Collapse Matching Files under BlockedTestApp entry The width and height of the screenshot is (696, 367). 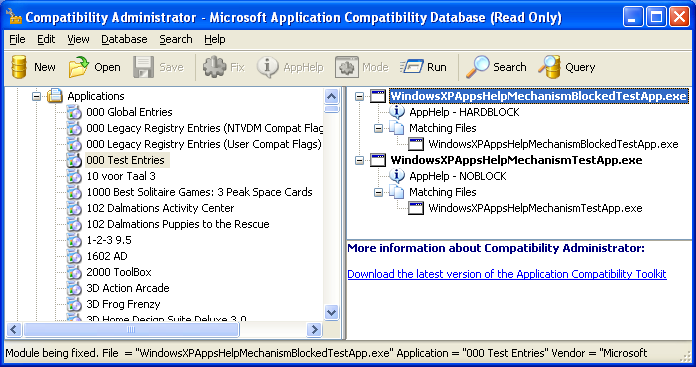(x=379, y=128)
